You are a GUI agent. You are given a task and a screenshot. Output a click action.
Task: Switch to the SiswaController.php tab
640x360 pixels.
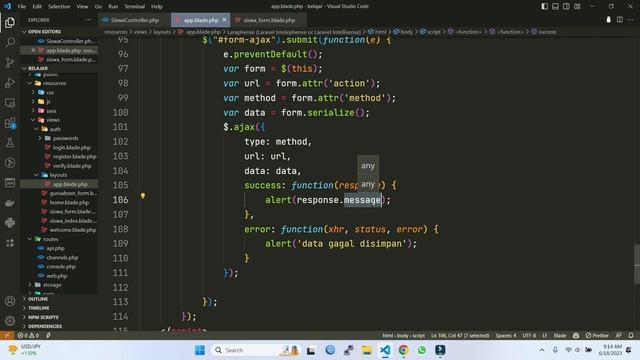pos(135,20)
